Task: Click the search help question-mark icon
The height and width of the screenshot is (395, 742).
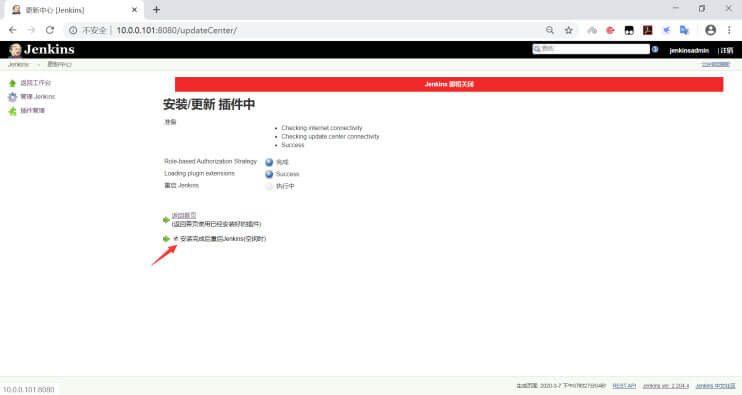Action: [655, 49]
